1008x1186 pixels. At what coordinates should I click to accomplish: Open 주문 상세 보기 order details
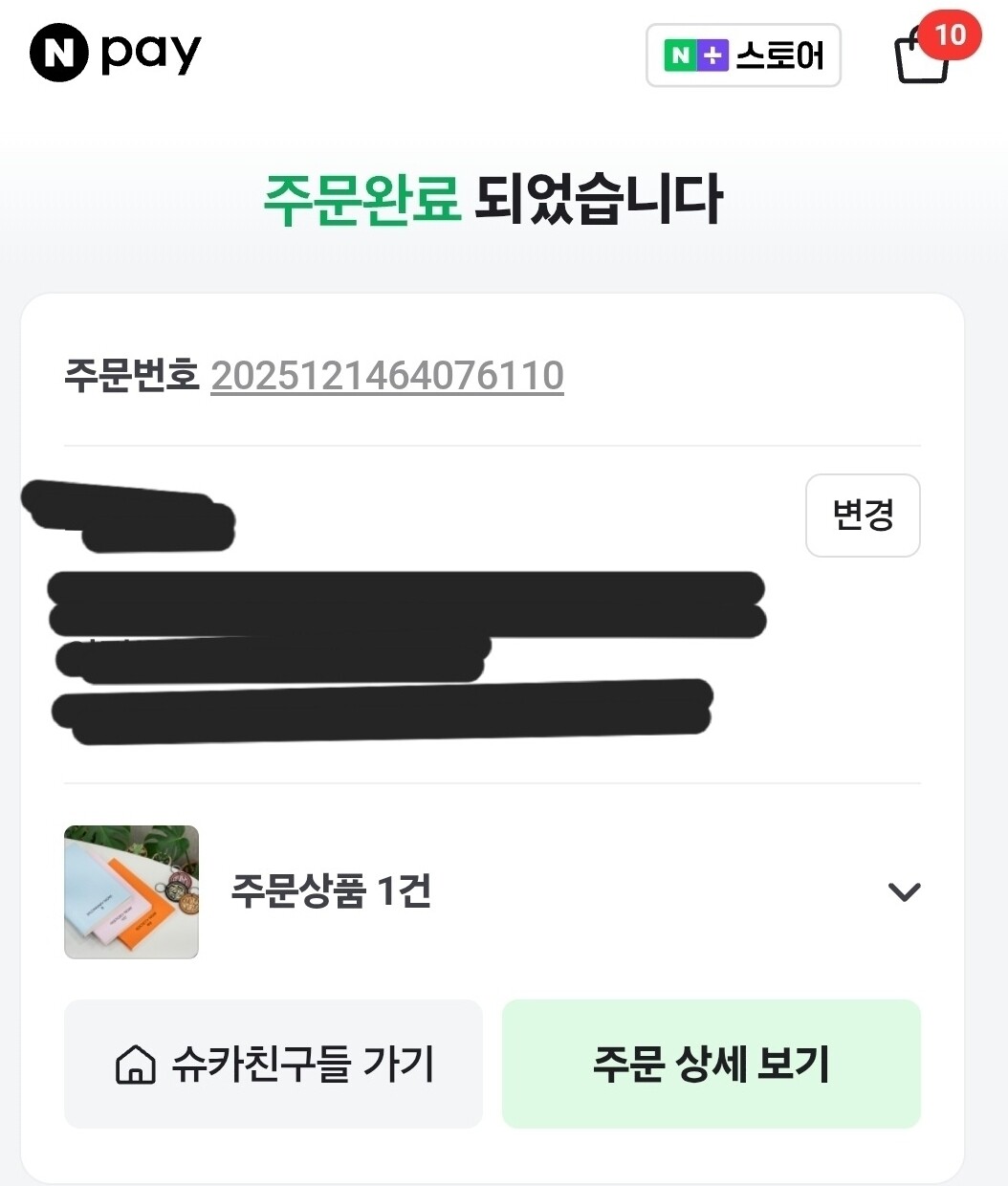[711, 1064]
